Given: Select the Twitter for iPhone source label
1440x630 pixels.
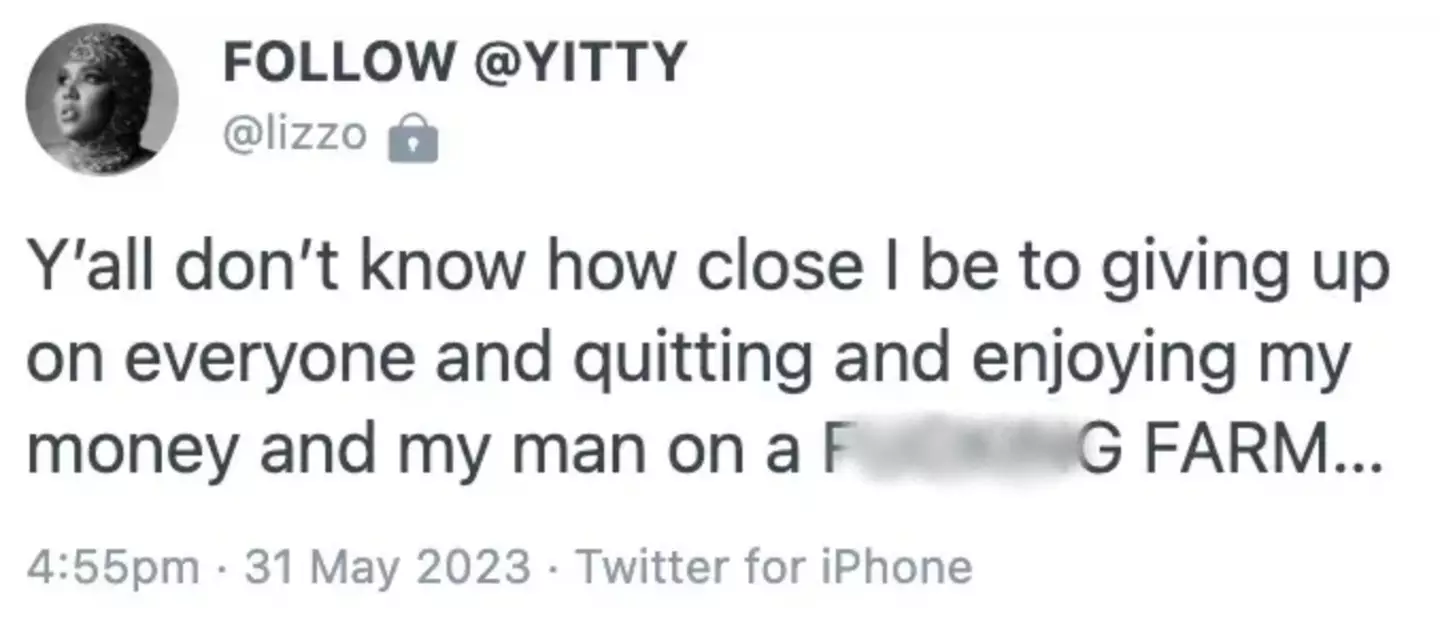Looking at the screenshot, I should (774, 566).
